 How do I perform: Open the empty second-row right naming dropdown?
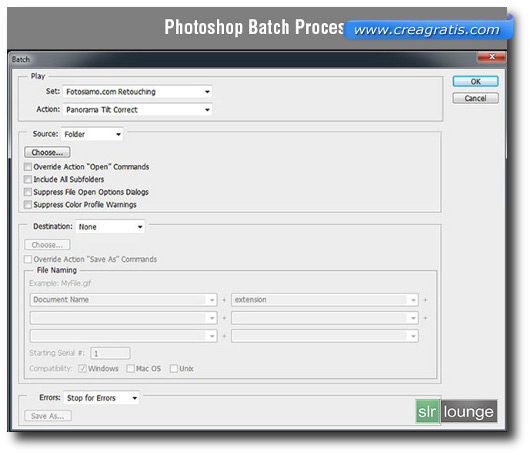point(325,318)
